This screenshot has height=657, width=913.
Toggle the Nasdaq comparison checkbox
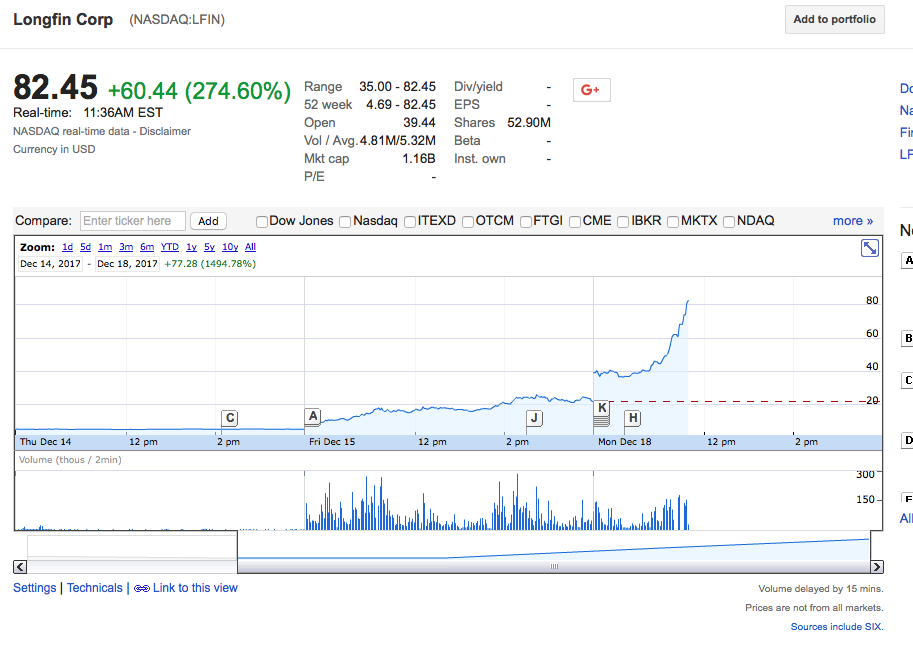click(x=345, y=222)
